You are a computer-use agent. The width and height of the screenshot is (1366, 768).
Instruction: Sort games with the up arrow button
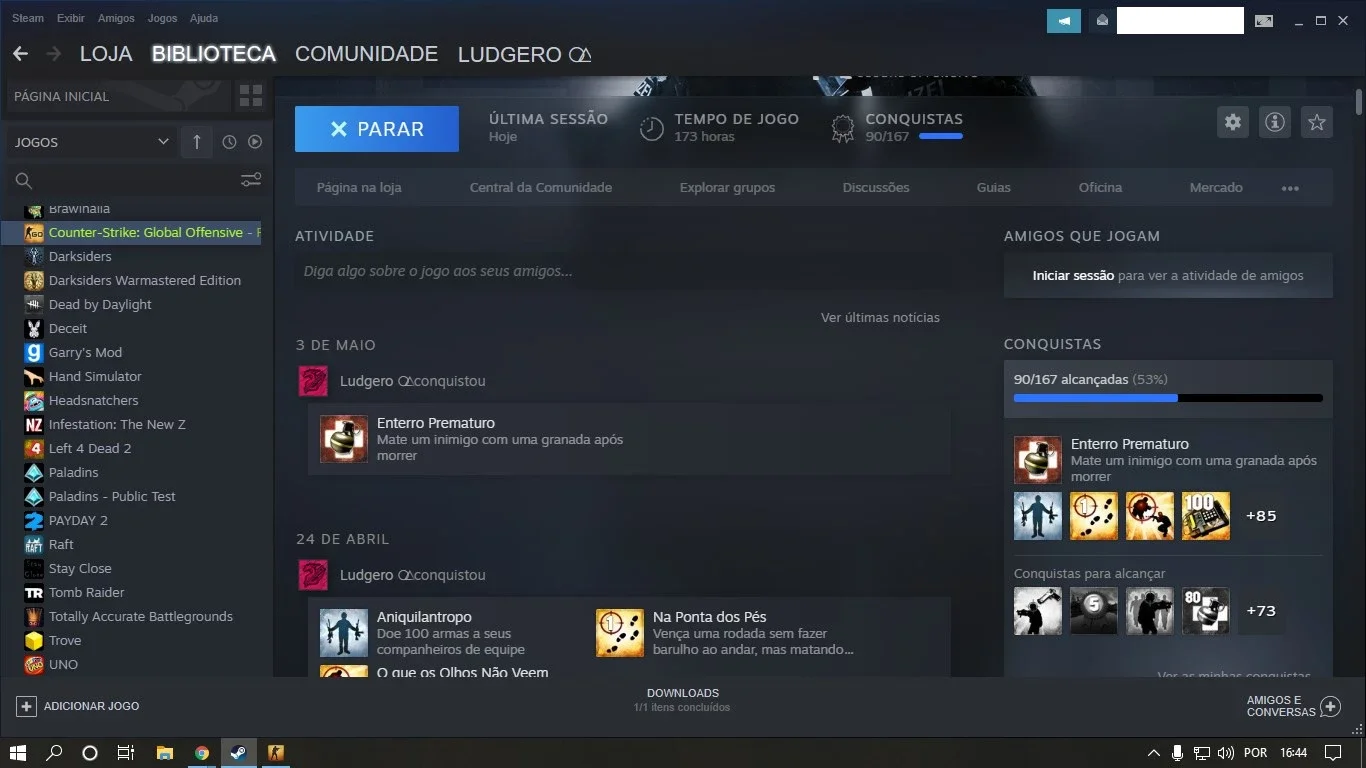(x=197, y=142)
